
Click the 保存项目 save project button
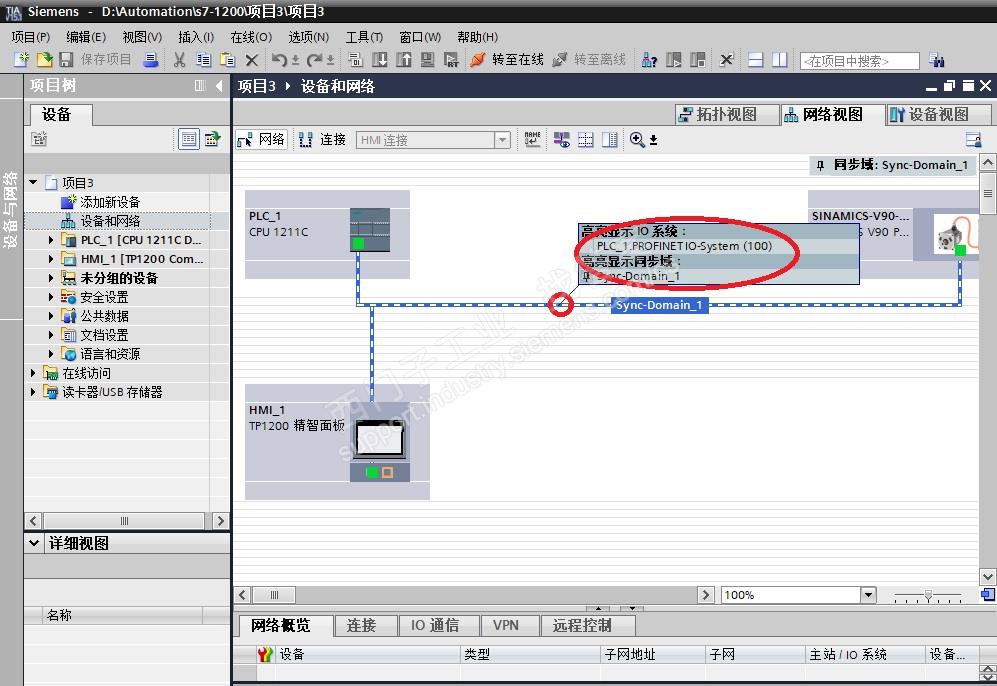tap(95, 60)
